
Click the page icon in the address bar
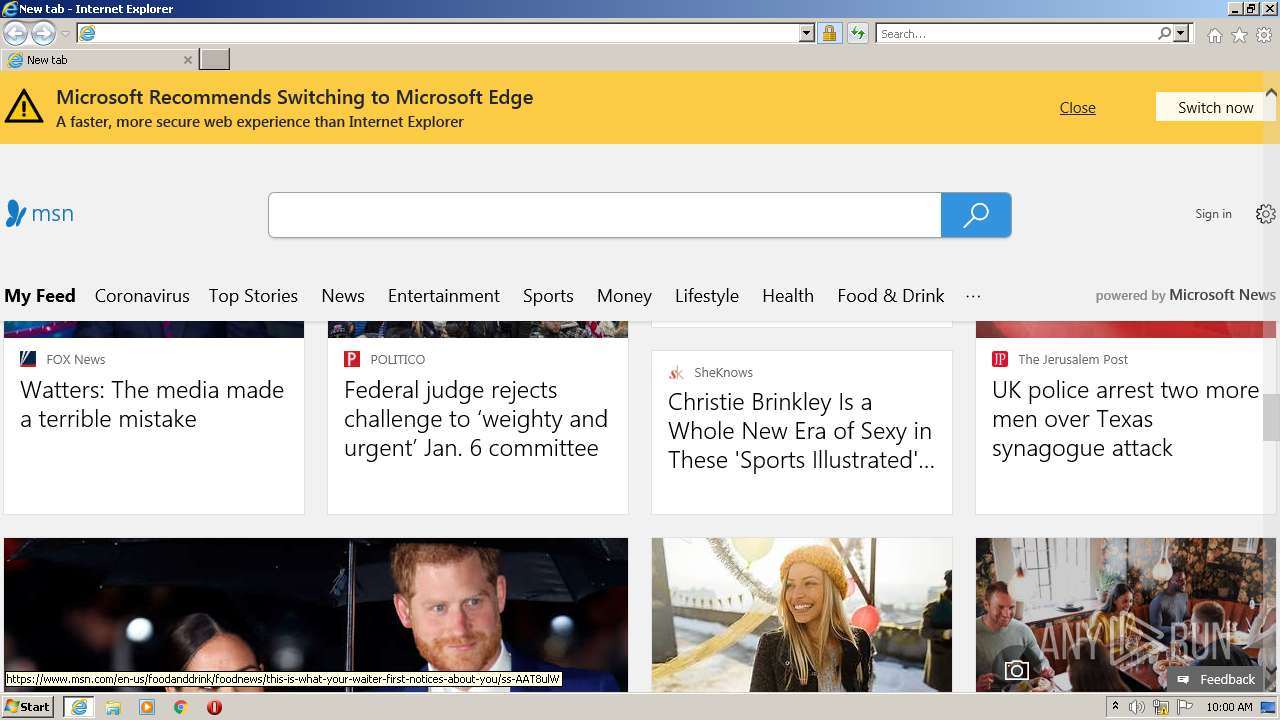click(87, 33)
